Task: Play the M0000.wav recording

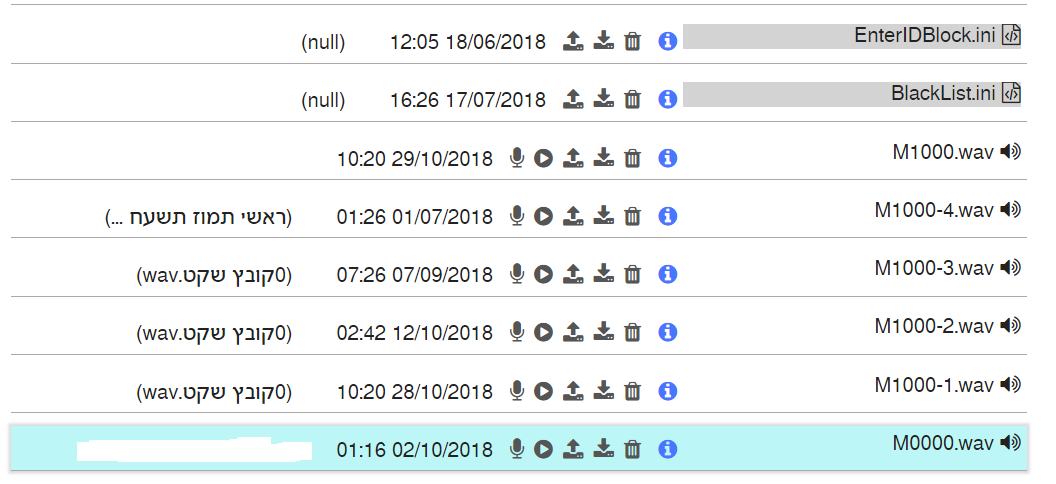Action: pyautogui.click(x=543, y=449)
